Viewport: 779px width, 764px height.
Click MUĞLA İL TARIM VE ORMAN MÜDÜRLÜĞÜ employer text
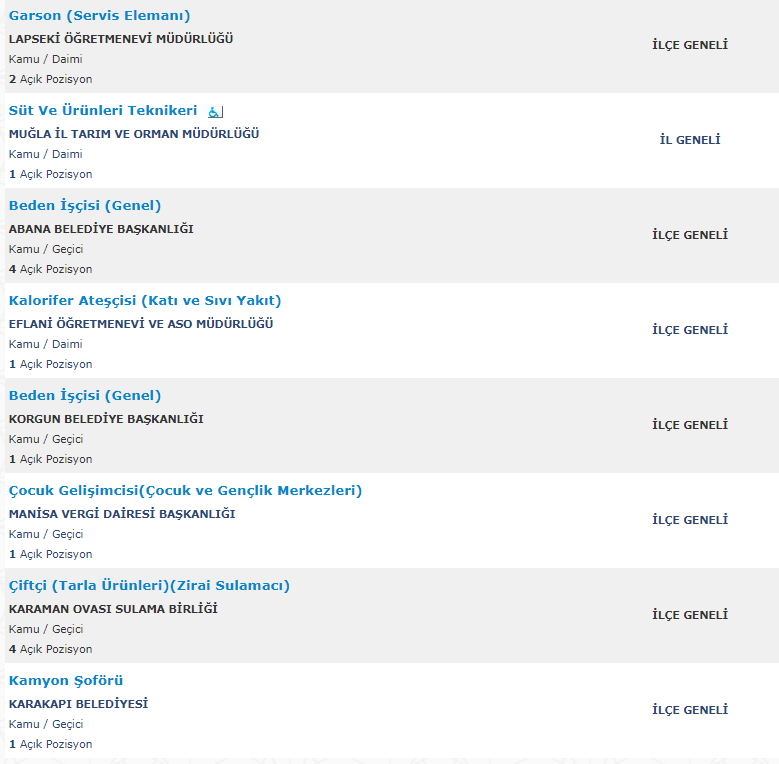pyautogui.click(x=134, y=134)
